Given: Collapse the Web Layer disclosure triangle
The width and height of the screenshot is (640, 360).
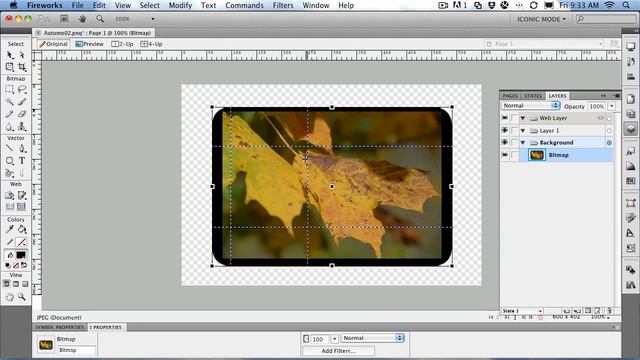Looking at the screenshot, I should point(523,118).
